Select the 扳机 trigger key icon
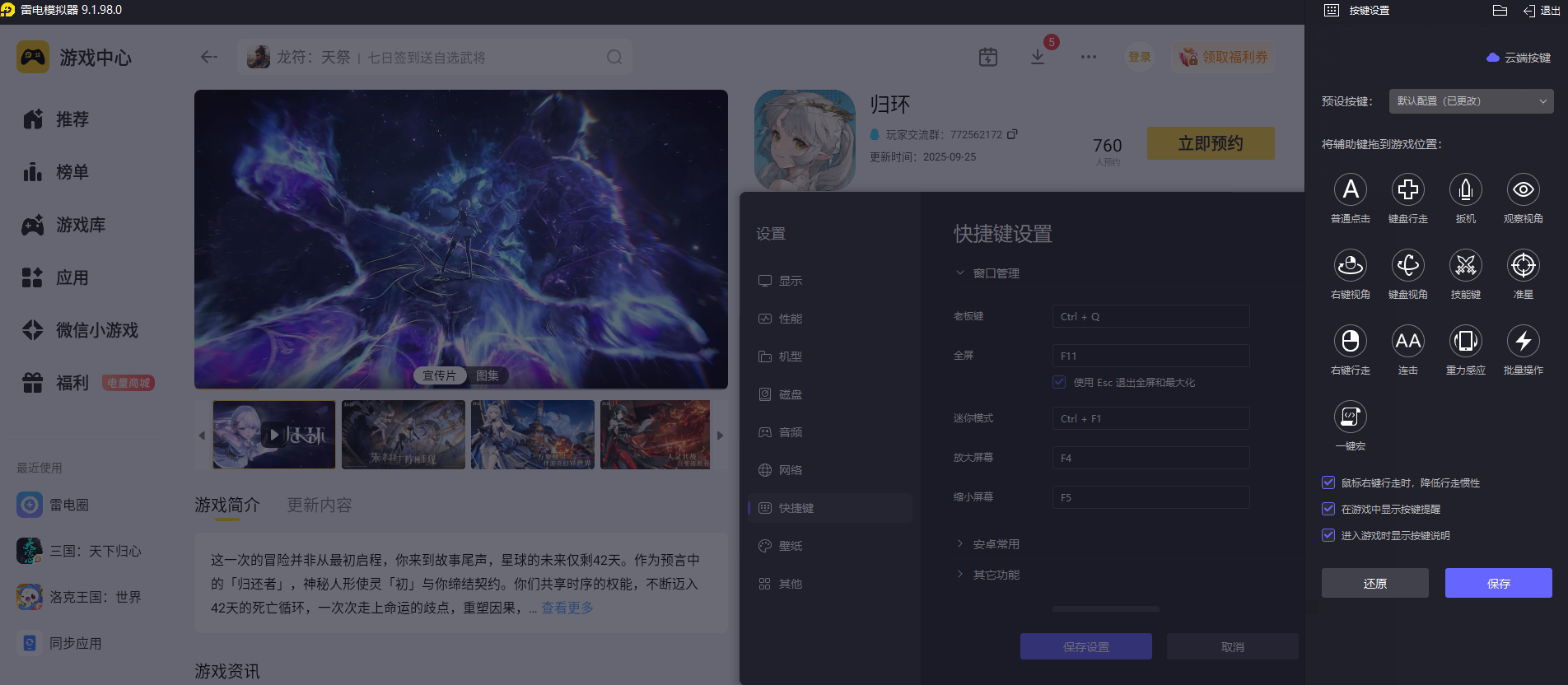1568x685 pixels. click(1466, 189)
